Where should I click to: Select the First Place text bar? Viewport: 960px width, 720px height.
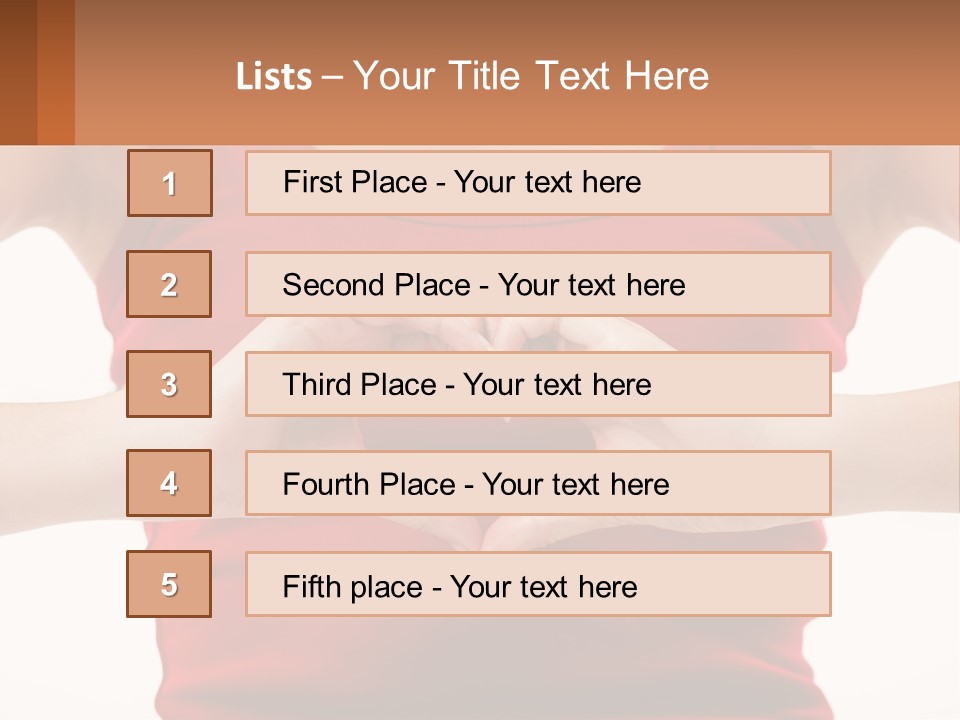538,183
